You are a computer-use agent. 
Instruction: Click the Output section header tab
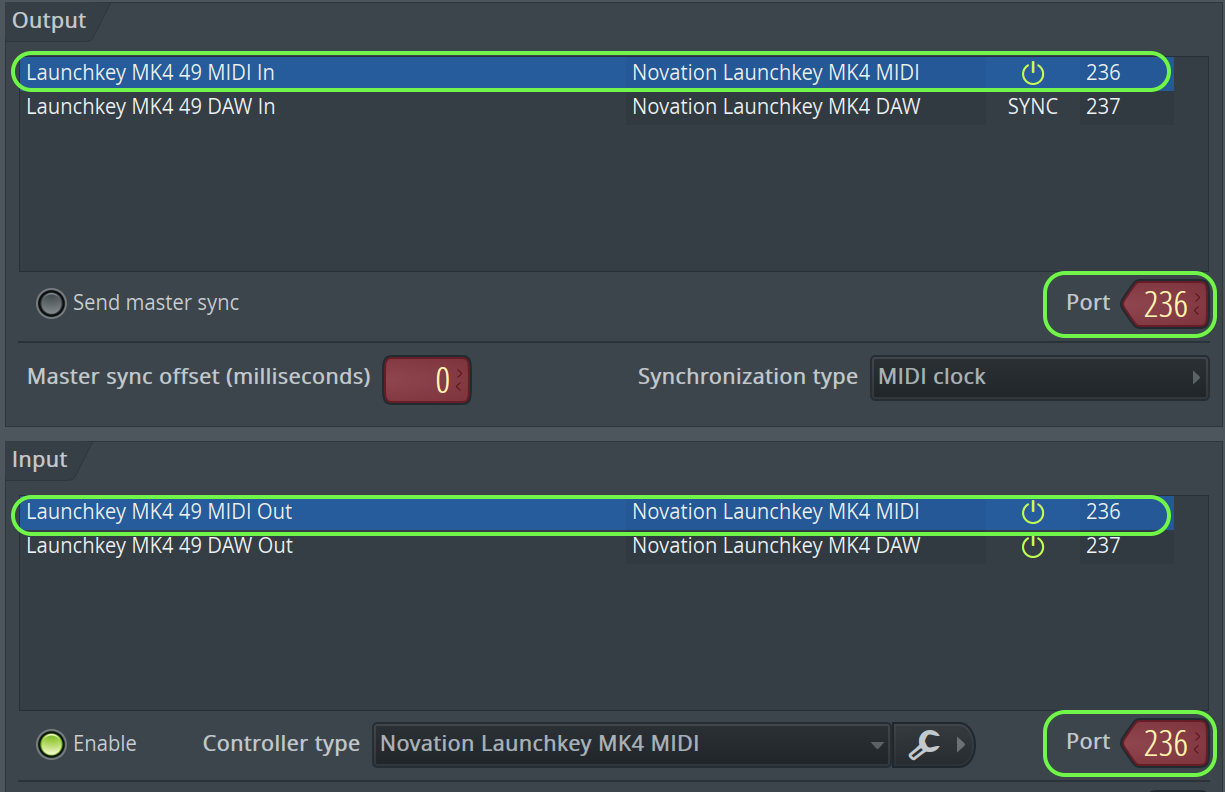tap(50, 21)
